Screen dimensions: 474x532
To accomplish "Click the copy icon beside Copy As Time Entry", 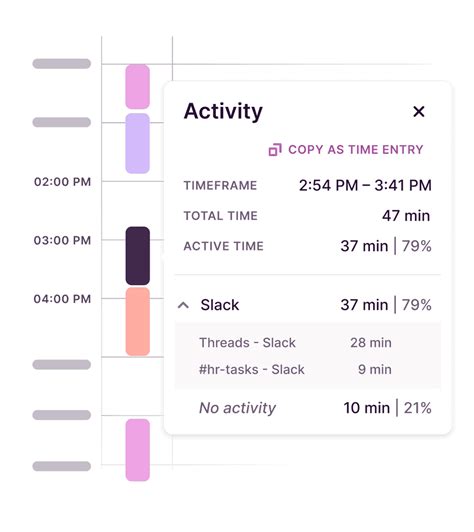I will pos(275,150).
